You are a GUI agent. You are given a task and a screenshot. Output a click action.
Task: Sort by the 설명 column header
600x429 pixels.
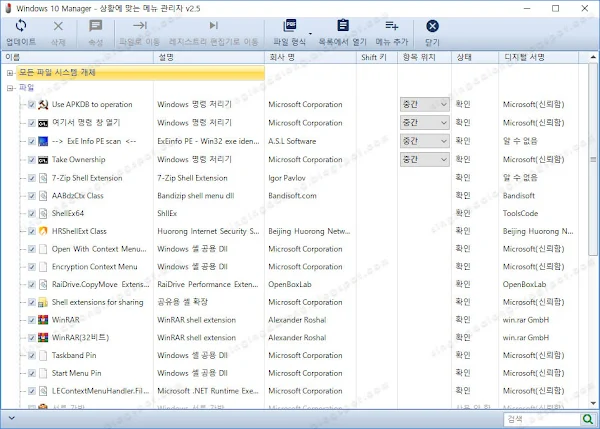click(209, 57)
